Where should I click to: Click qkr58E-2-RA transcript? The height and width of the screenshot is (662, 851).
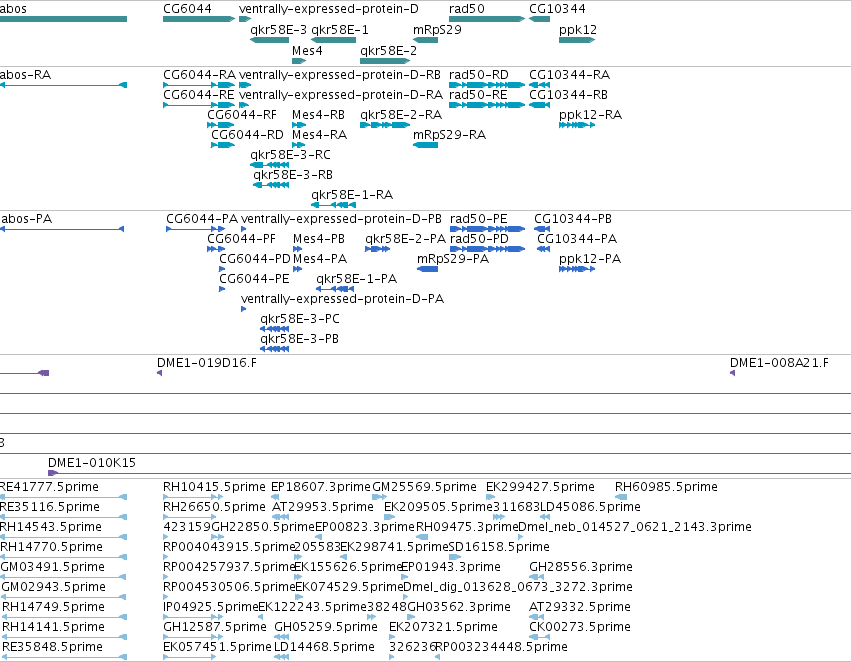[385, 125]
